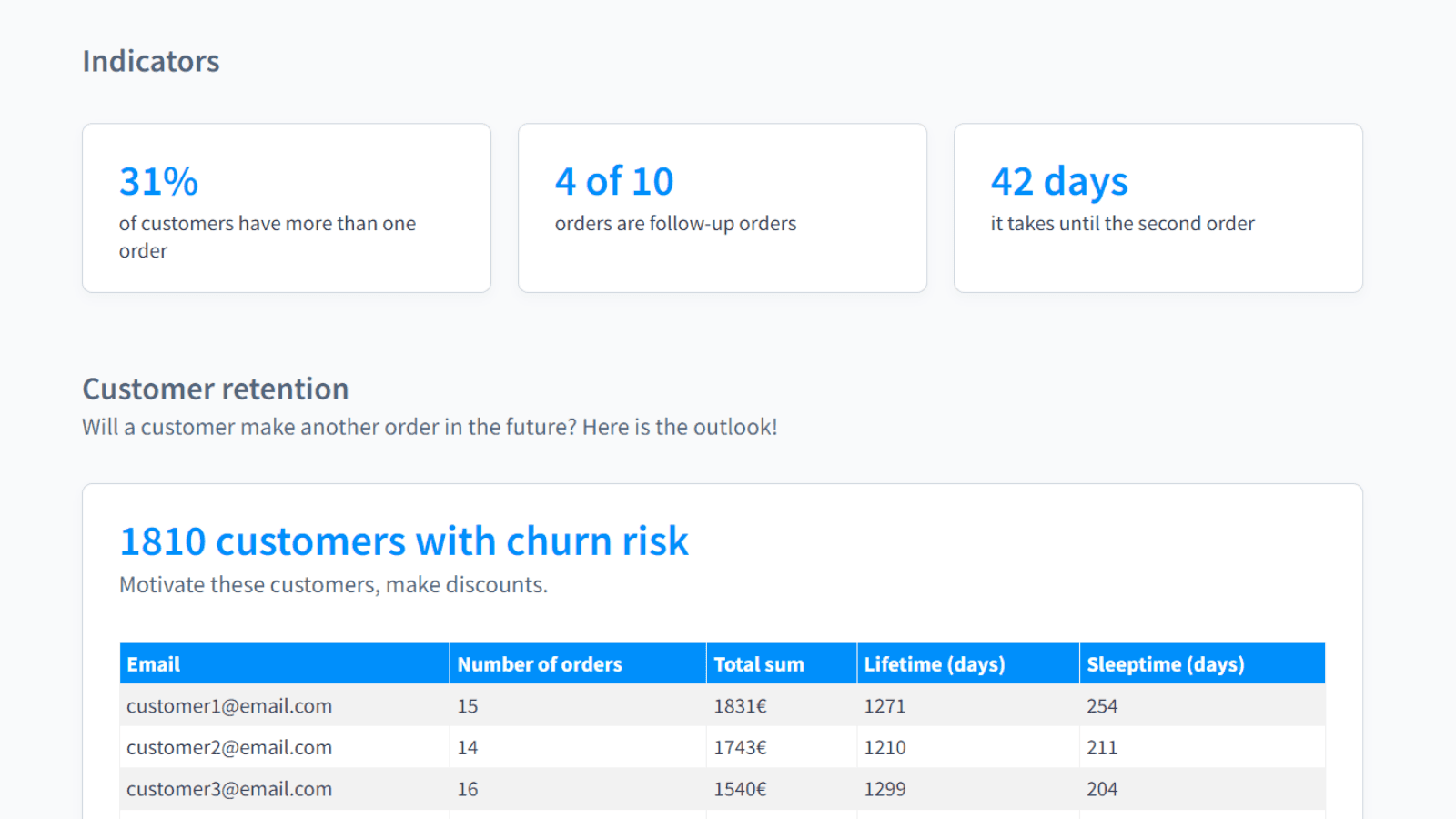Click the Indicators section heading
This screenshot has height=819, width=1456.
pos(150,61)
